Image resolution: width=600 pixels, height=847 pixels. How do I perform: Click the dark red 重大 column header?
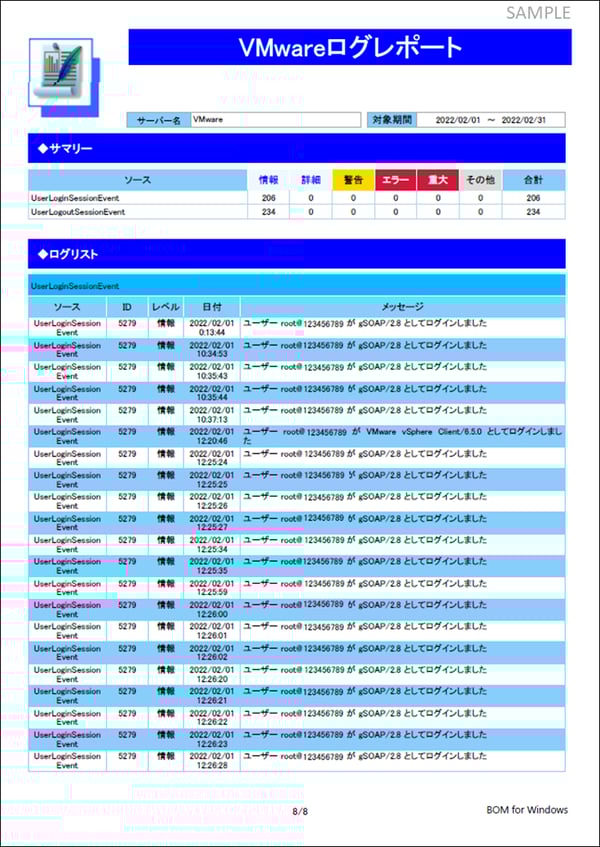(437, 180)
